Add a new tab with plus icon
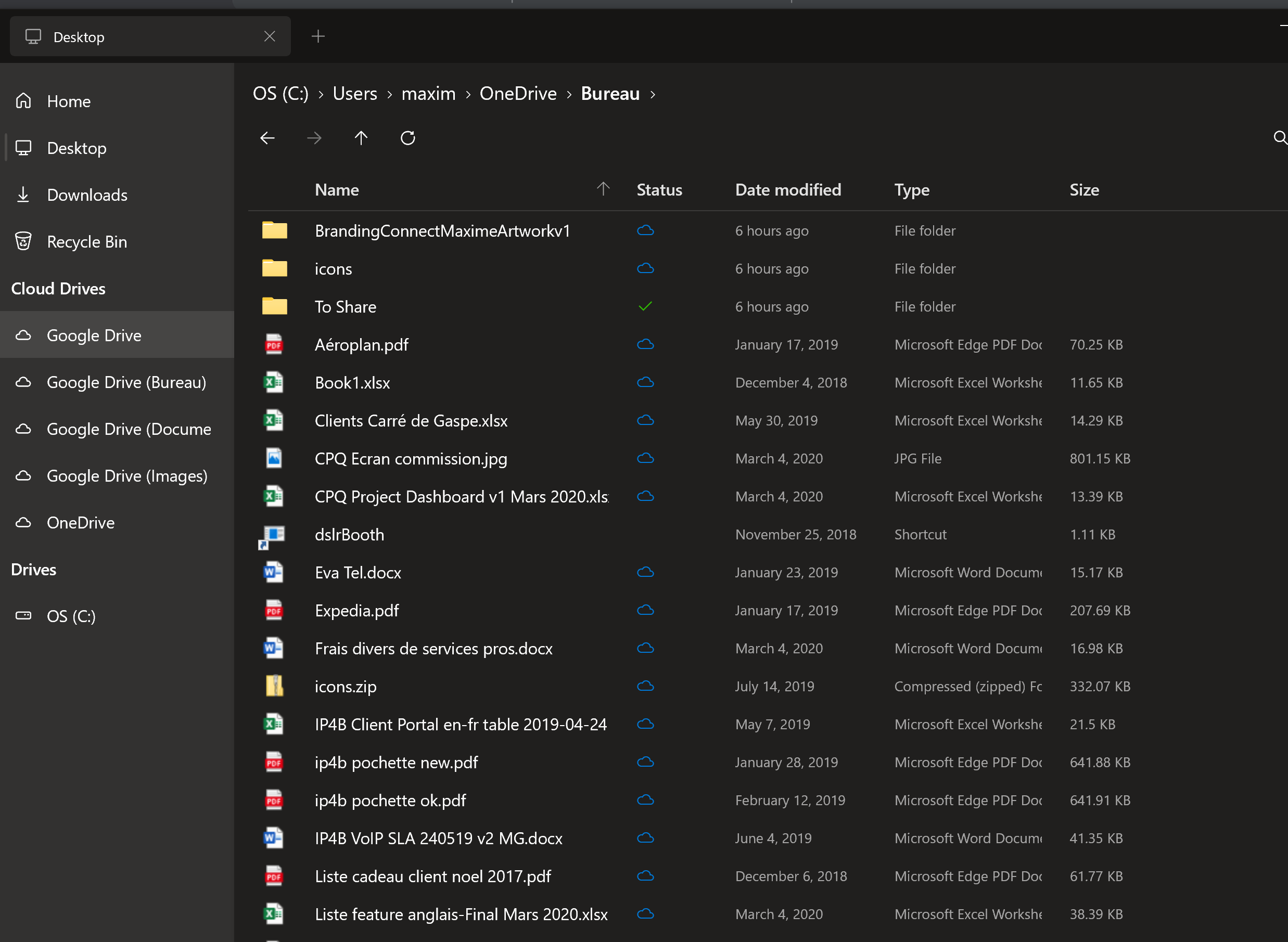The width and height of the screenshot is (1288, 942). [318, 36]
